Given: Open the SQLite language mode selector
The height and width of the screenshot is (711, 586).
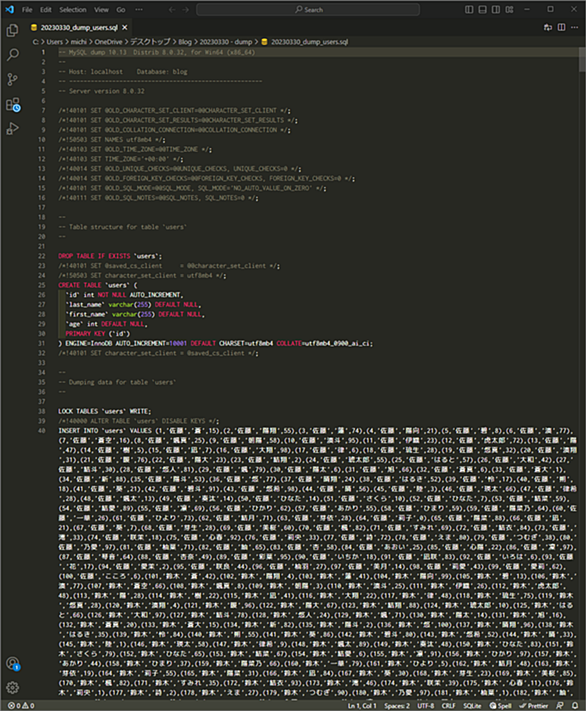Looking at the screenshot, I should tap(472, 706).
